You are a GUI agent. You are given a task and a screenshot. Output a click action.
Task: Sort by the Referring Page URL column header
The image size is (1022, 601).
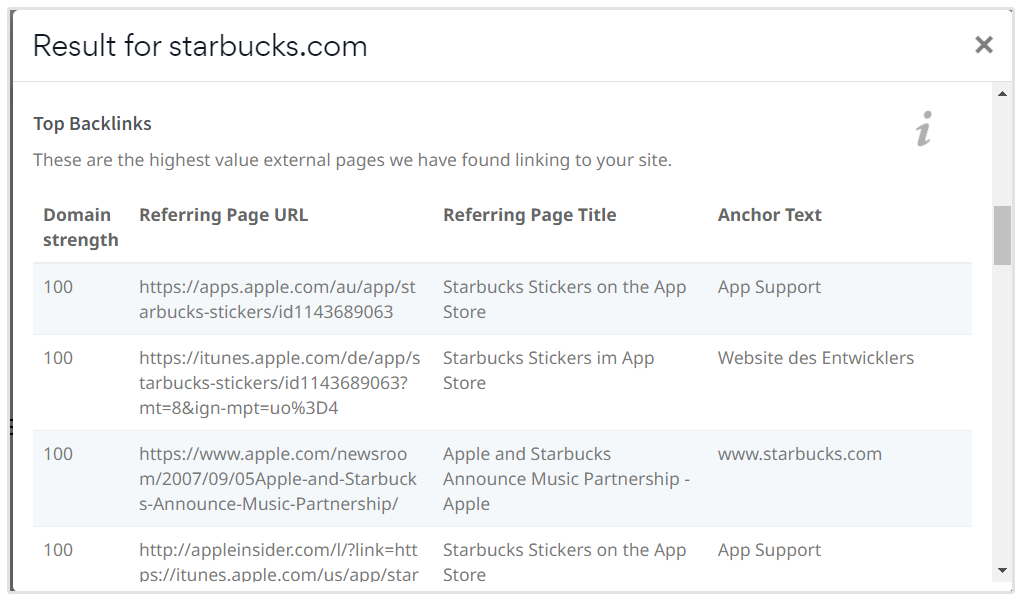pyautogui.click(x=223, y=214)
